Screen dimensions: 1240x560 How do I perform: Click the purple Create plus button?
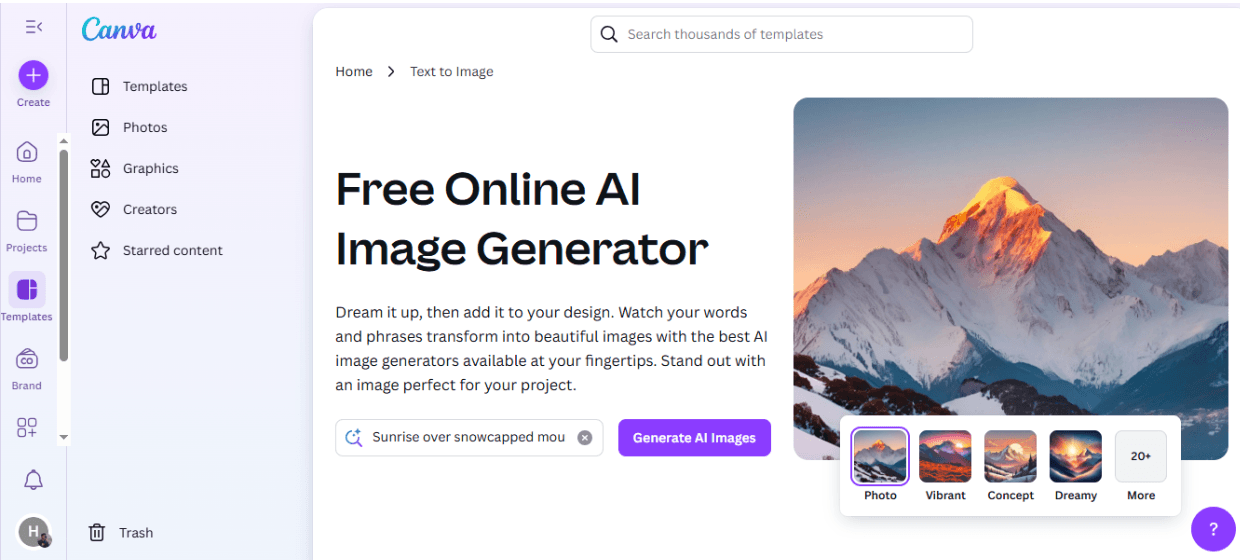click(33, 75)
